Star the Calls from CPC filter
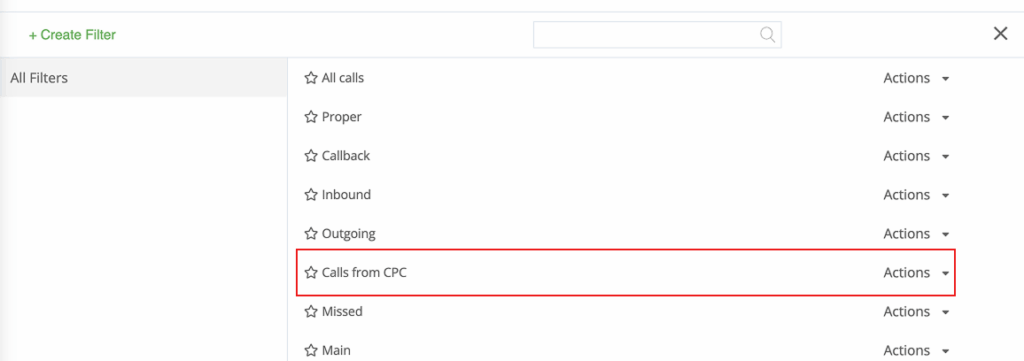The image size is (1024, 361). point(311,273)
